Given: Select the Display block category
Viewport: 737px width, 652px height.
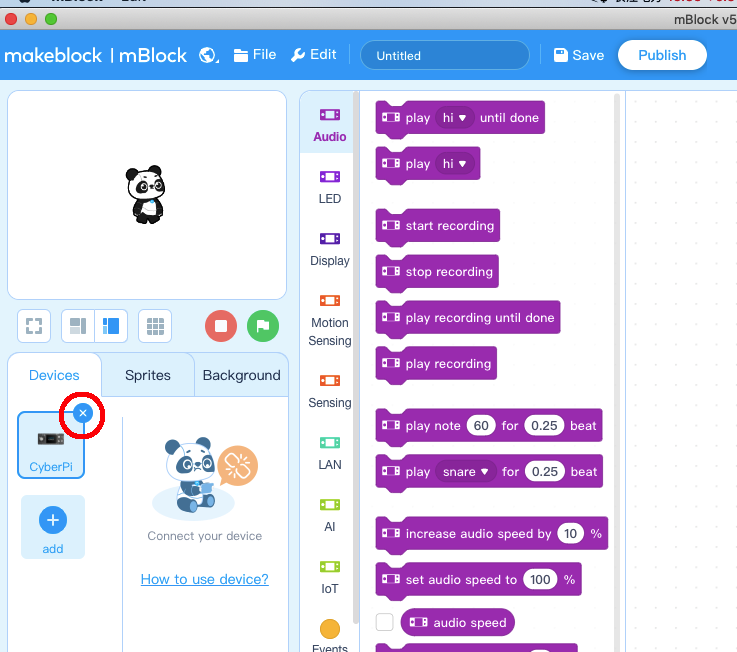Looking at the screenshot, I should [x=329, y=249].
